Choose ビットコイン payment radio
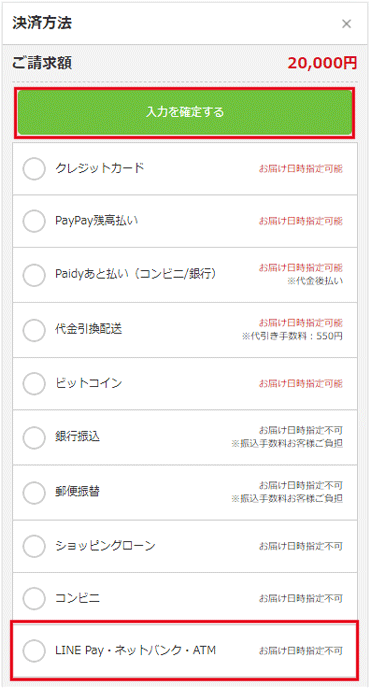Viewport: 370px width, 688px height. tap(34, 383)
